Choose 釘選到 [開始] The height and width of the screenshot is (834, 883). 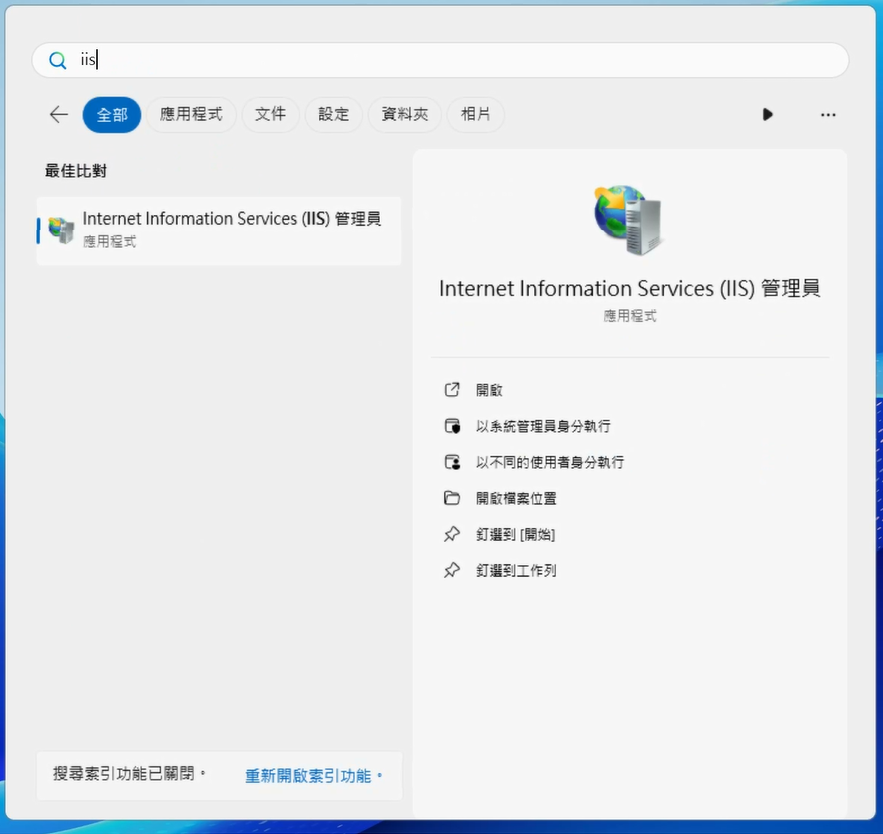click(515, 534)
